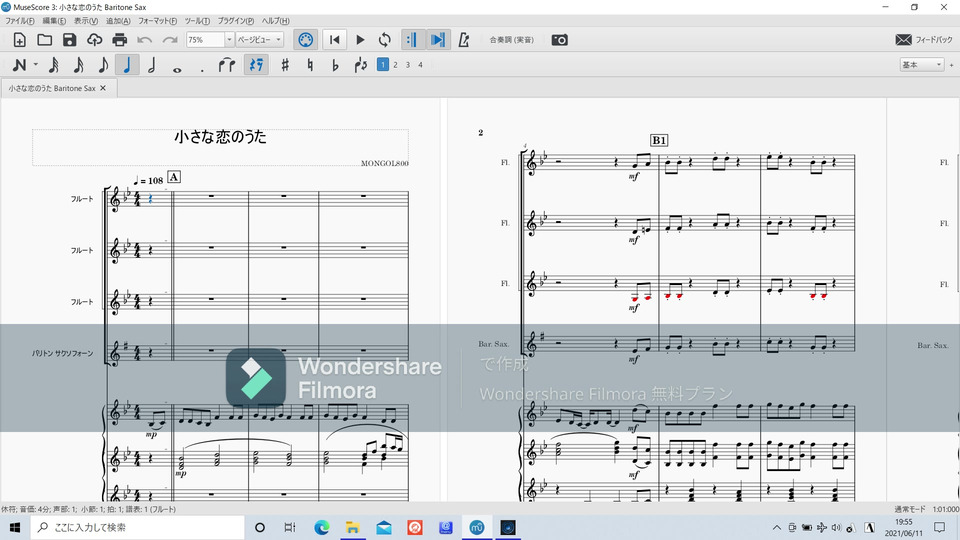Open Microsoft Edge from taskbar

(321, 527)
